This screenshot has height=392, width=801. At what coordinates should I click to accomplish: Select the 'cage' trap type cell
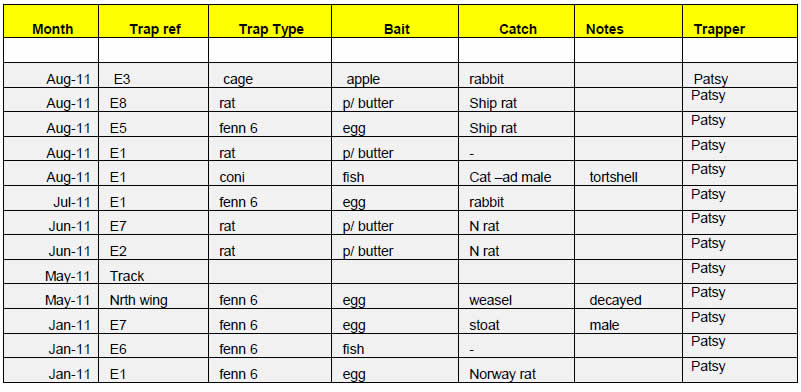pyautogui.click(x=270, y=76)
